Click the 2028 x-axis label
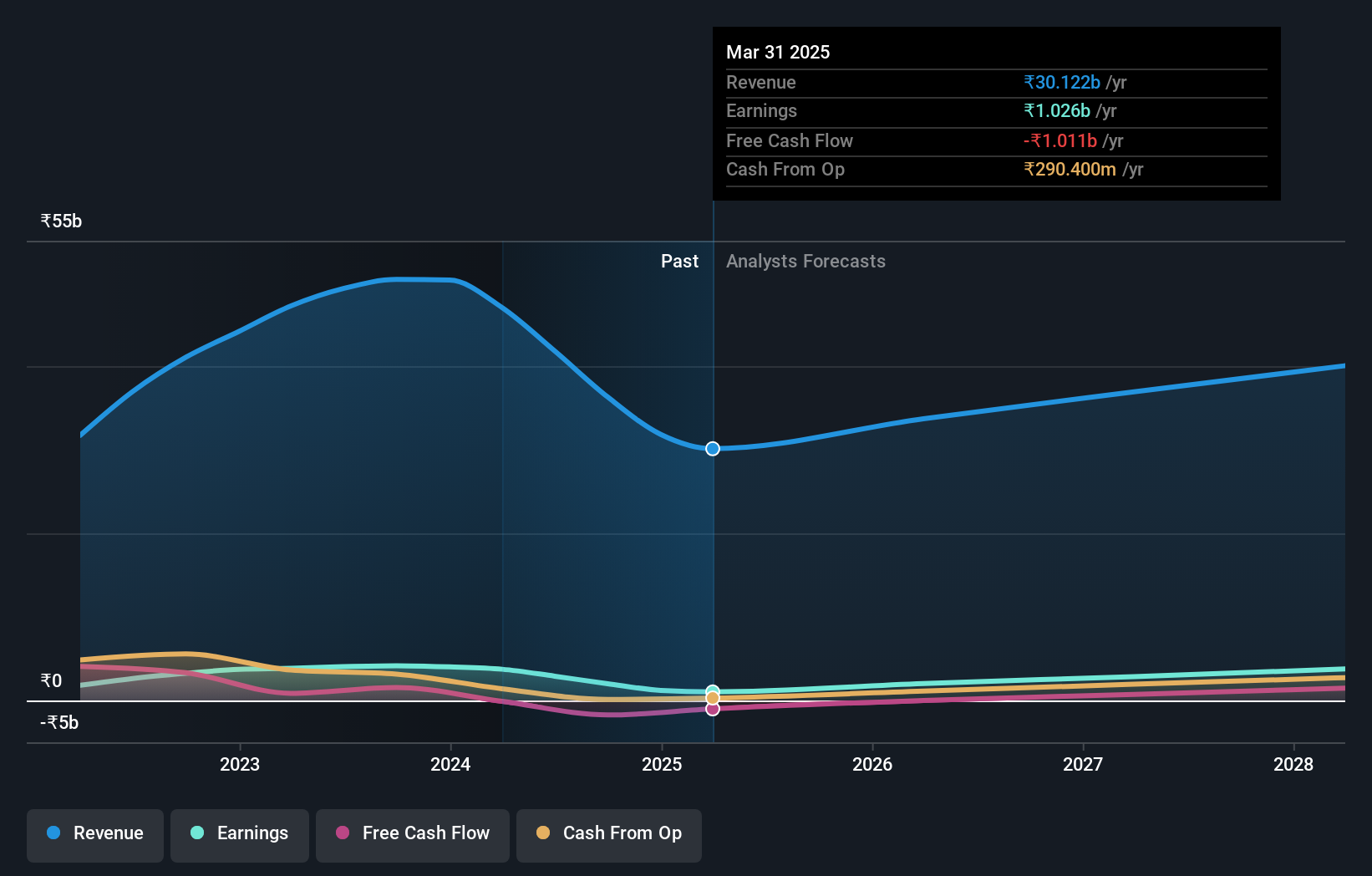The height and width of the screenshot is (876, 1372). (1293, 764)
